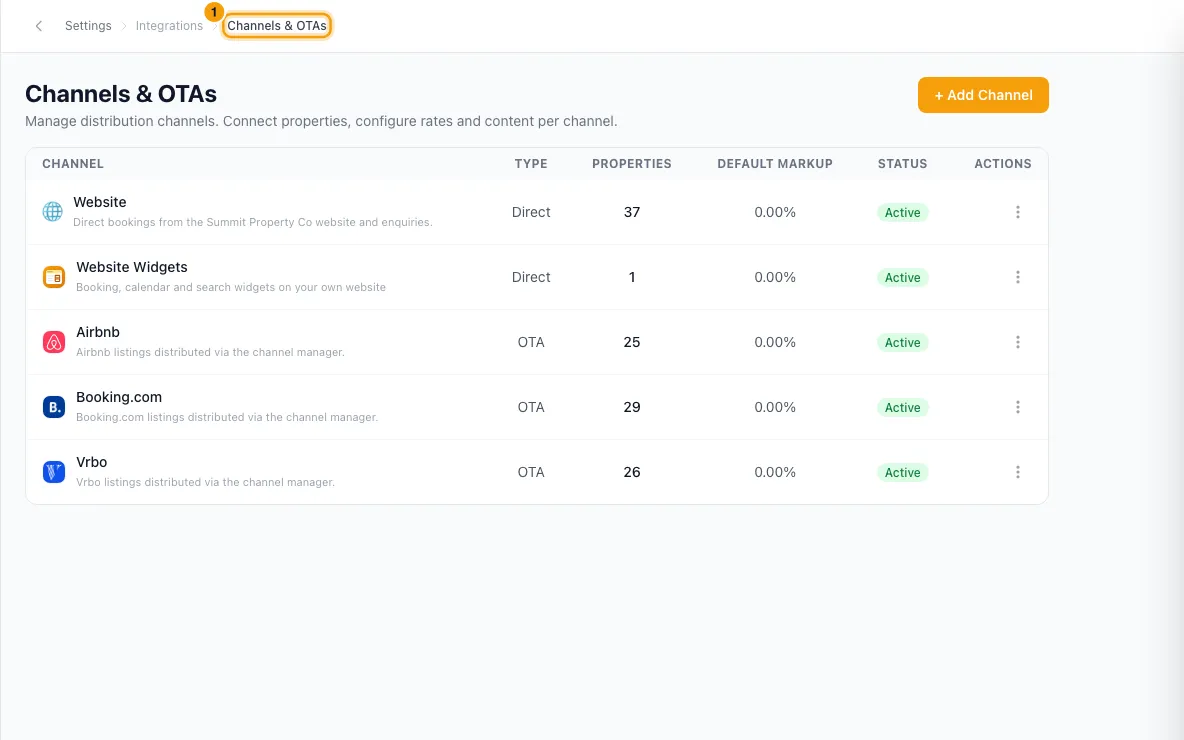Click the Add Channel button

(983, 95)
